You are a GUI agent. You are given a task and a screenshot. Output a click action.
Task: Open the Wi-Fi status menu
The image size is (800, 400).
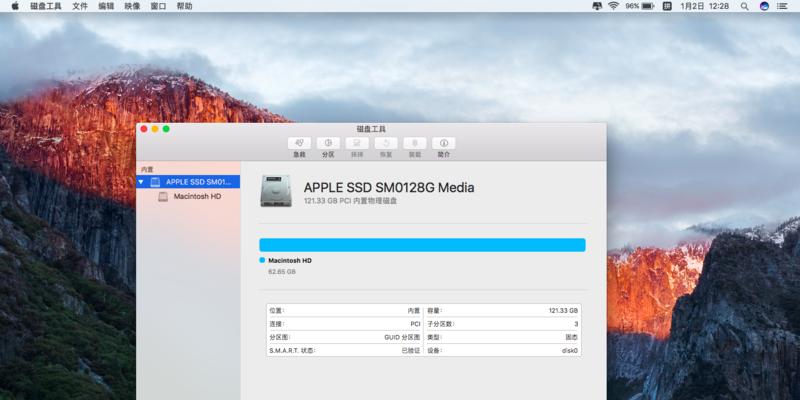tap(613, 6)
